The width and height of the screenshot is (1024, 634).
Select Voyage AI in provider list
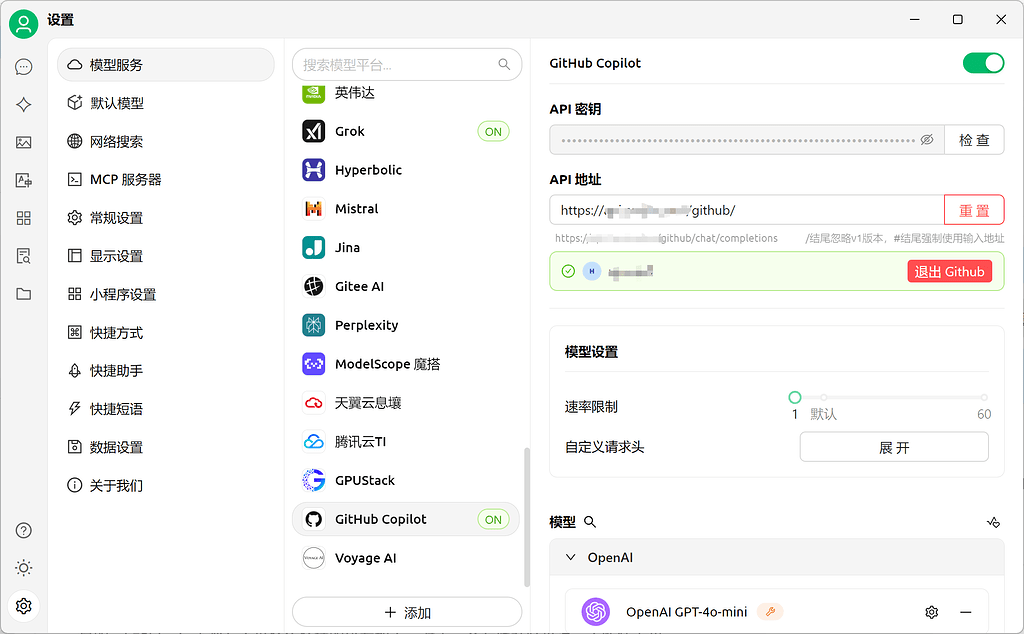406,558
